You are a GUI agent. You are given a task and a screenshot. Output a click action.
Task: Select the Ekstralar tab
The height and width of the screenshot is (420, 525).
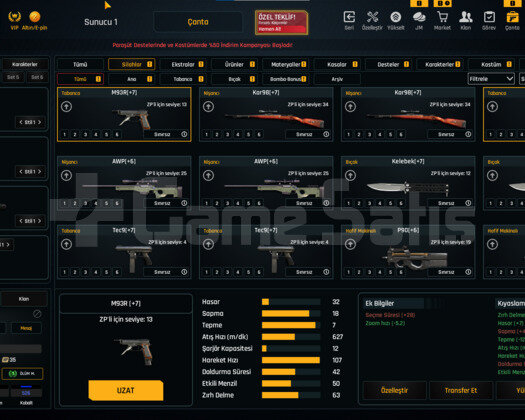coord(183,64)
